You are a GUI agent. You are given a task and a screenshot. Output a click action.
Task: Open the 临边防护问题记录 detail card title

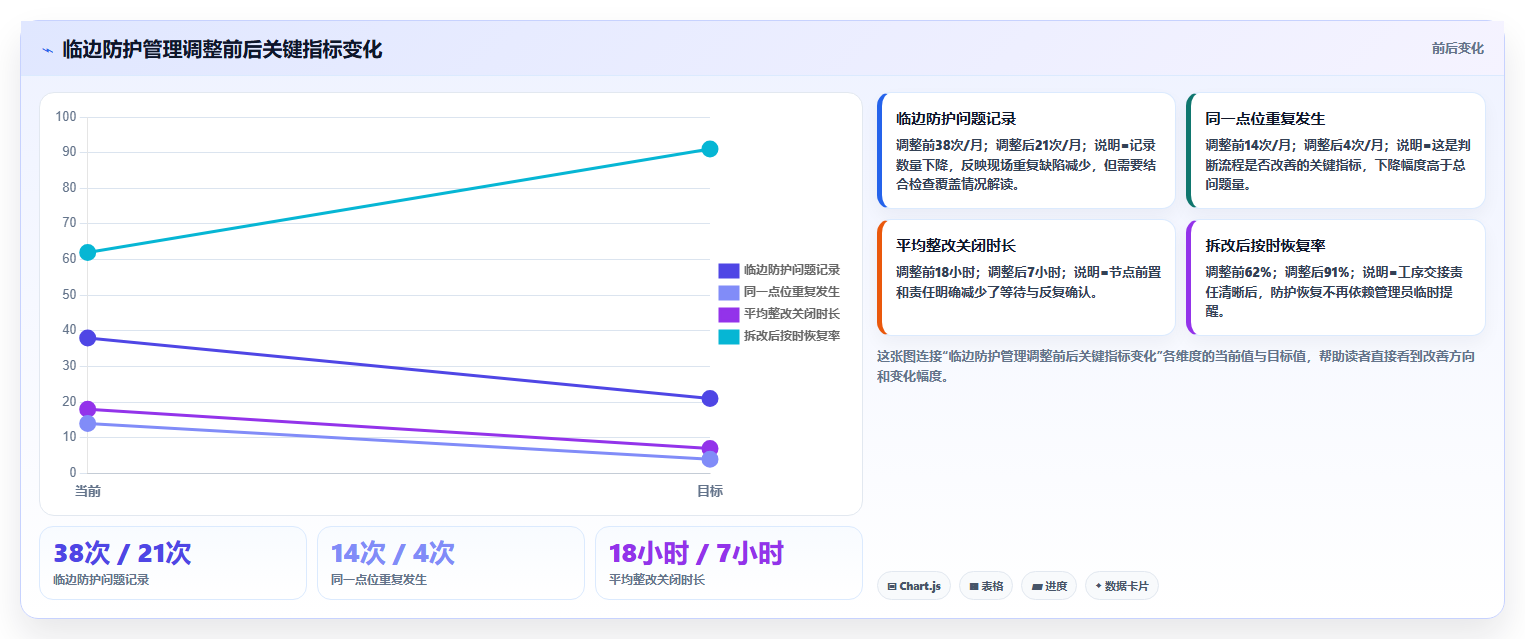point(956,119)
